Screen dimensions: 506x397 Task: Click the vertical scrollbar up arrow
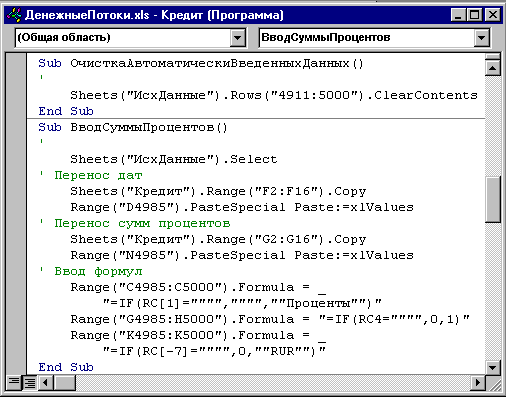(493, 68)
